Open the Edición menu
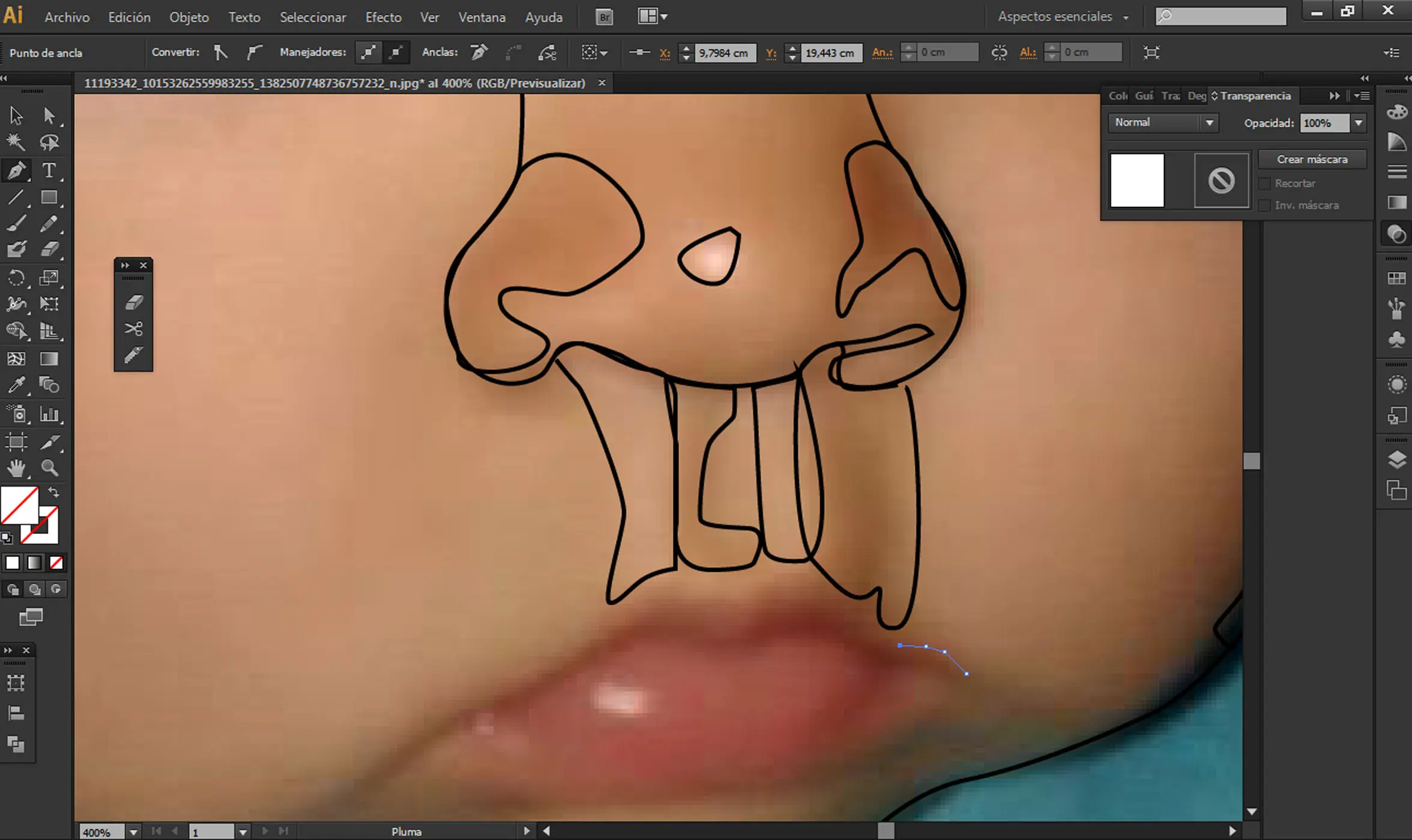 [x=129, y=17]
